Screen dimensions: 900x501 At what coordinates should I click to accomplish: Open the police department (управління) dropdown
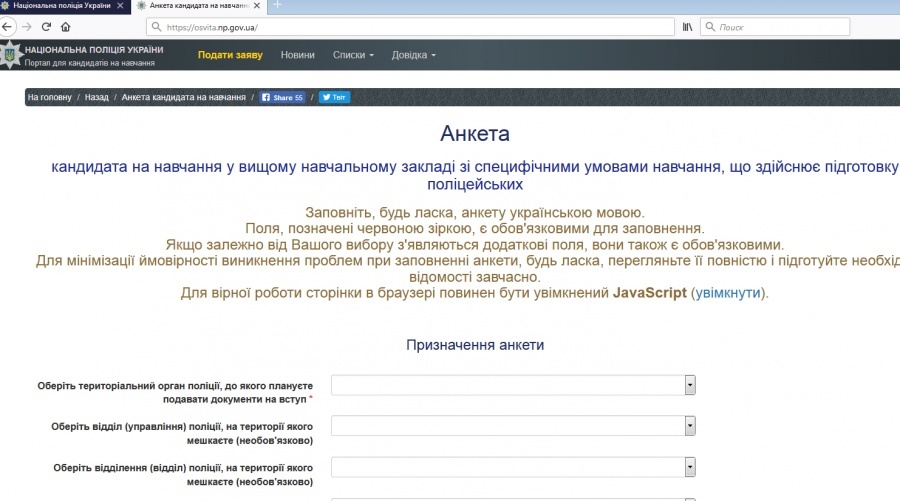coord(689,426)
